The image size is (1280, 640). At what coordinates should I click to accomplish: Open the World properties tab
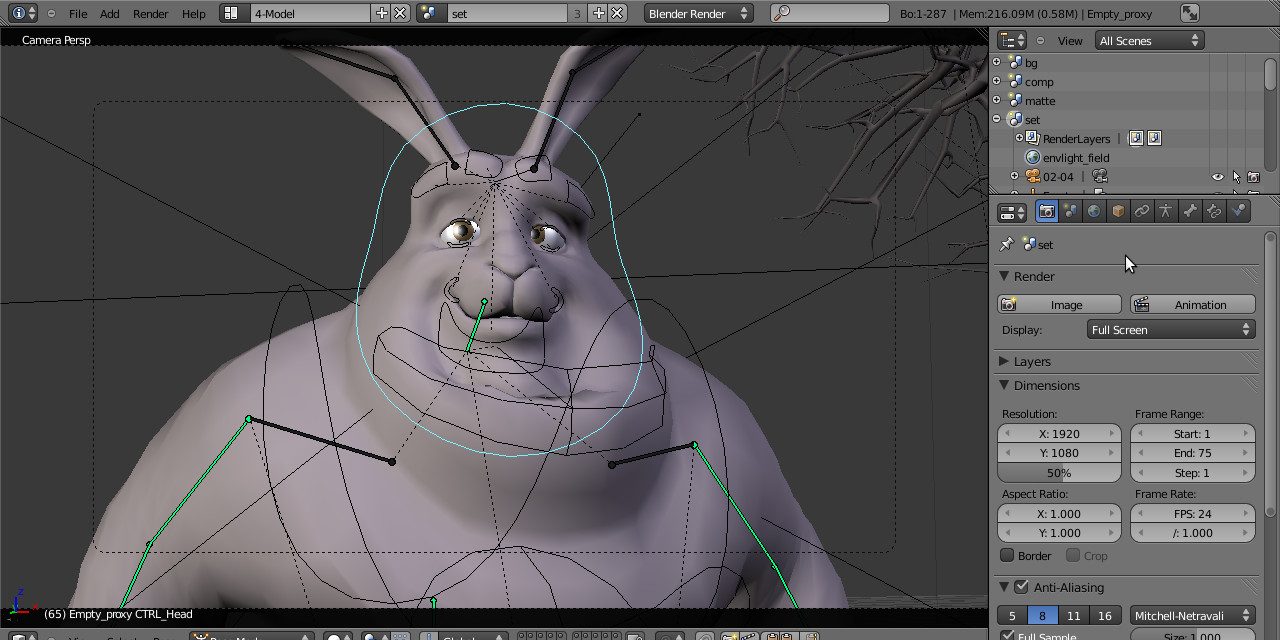[1094, 211]
